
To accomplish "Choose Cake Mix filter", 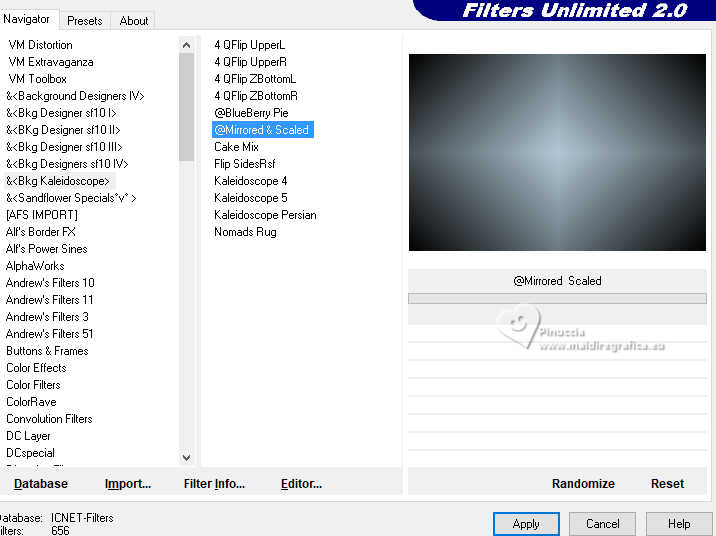I will (x=237, y=147).
